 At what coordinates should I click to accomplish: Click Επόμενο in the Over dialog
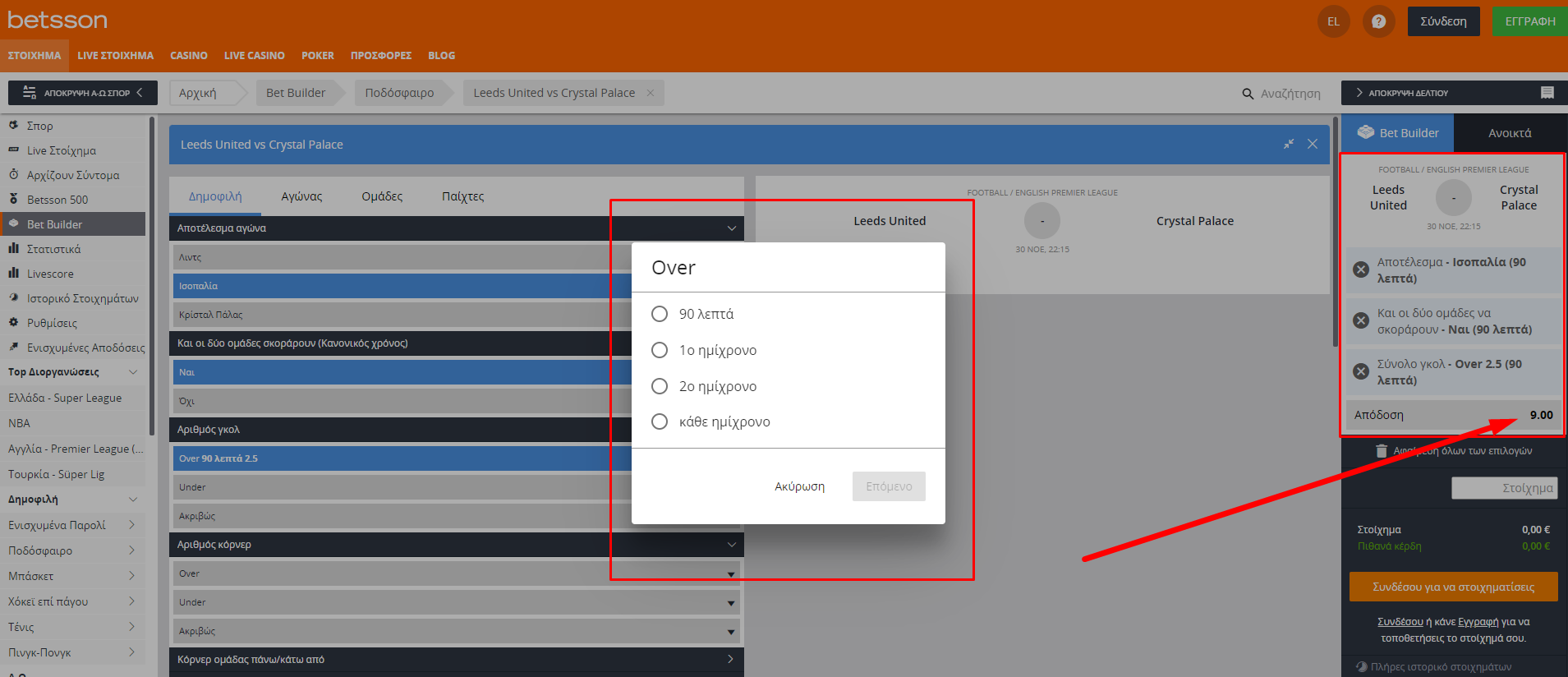pos(889,486)
